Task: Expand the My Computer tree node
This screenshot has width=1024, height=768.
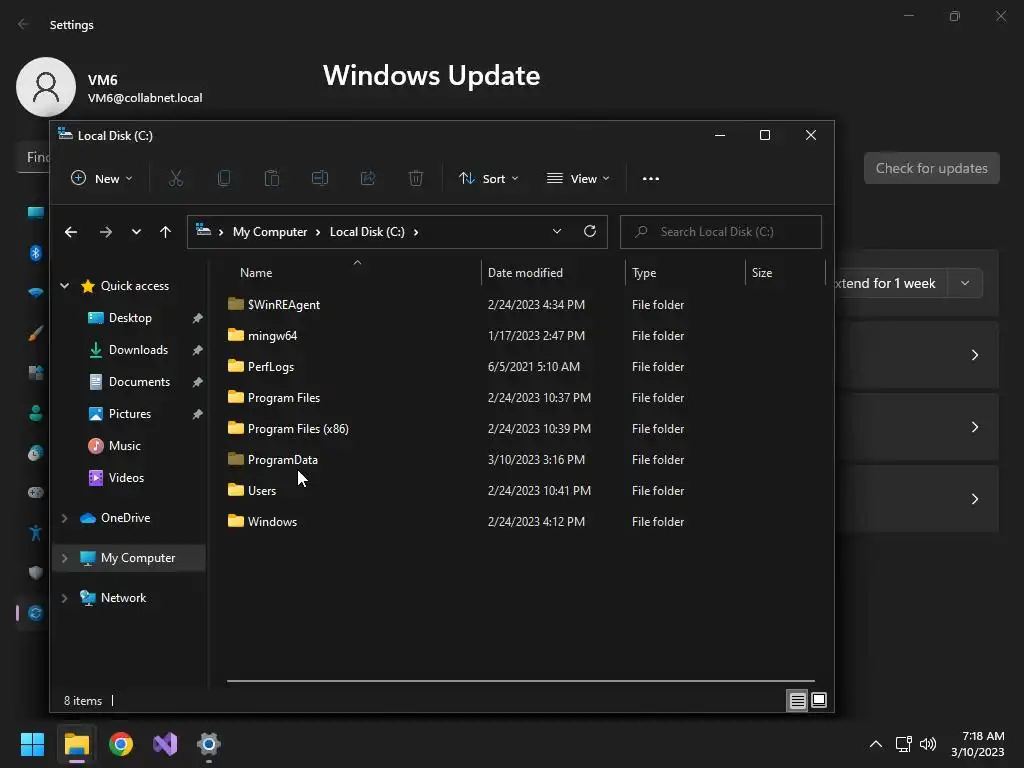Action: pos(65,558)
